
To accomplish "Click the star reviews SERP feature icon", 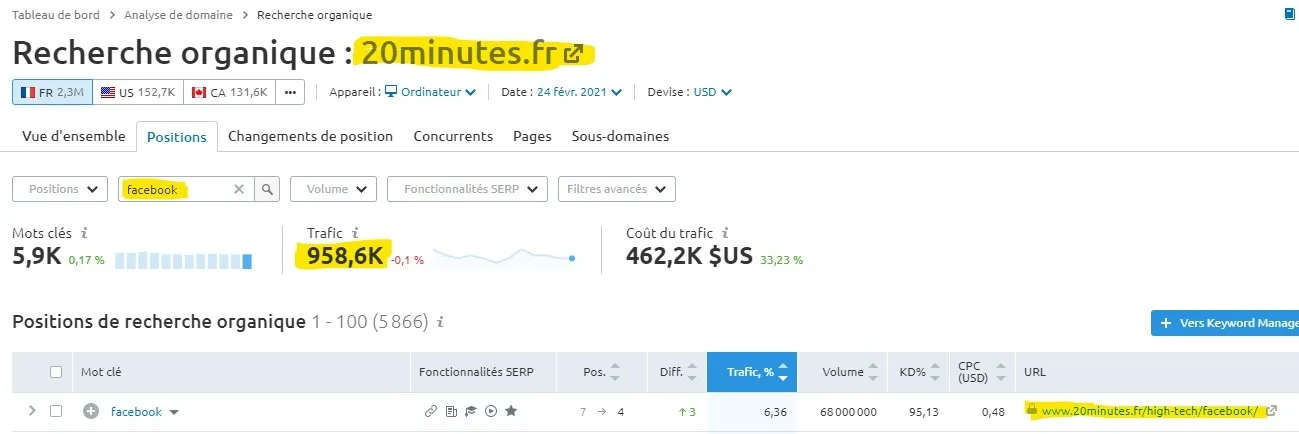I will [511, 411].
